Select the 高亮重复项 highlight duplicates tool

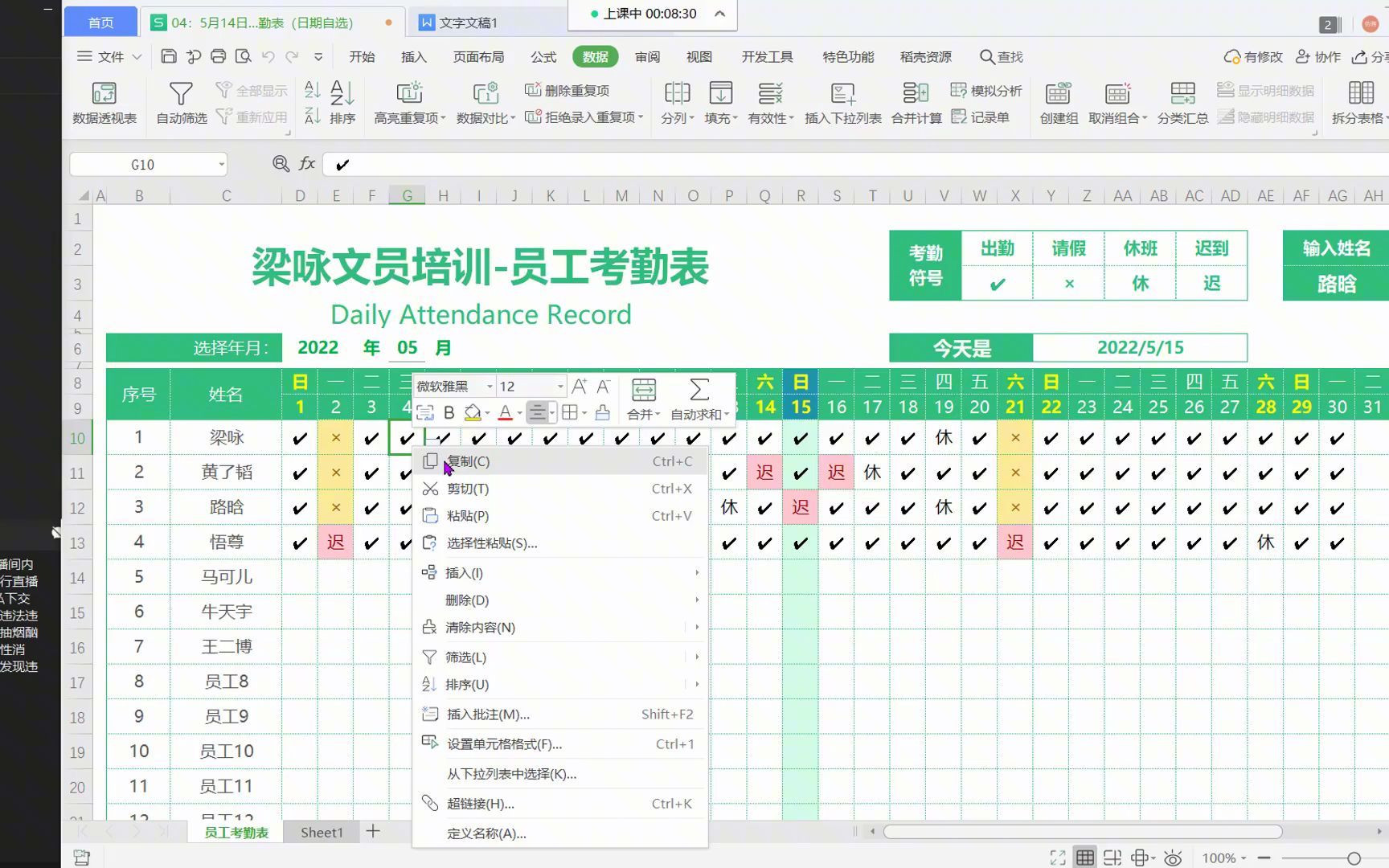[x=409, y=102]
